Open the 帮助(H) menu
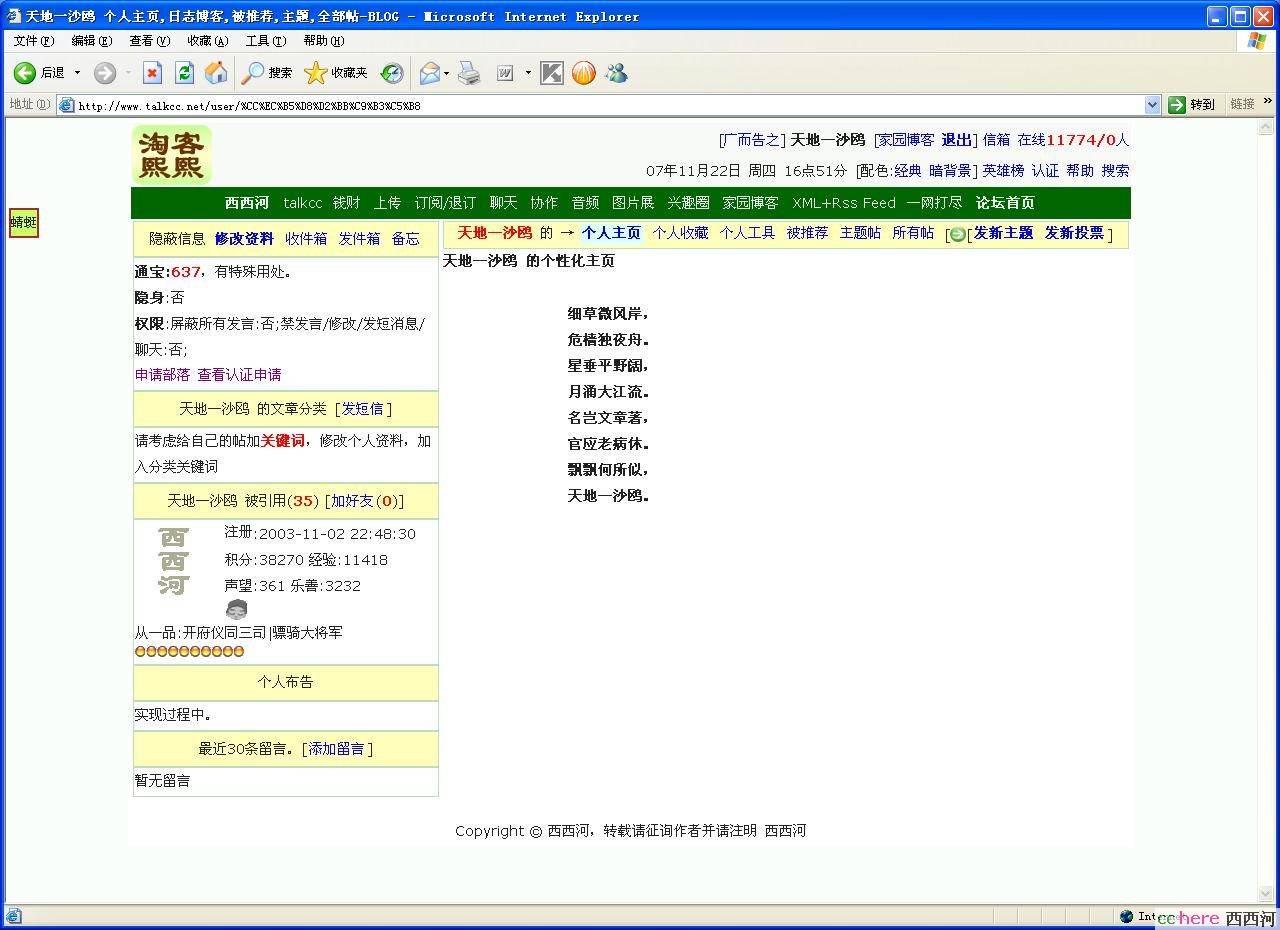The image size is (1280, 930). click(x=324, y=41)
